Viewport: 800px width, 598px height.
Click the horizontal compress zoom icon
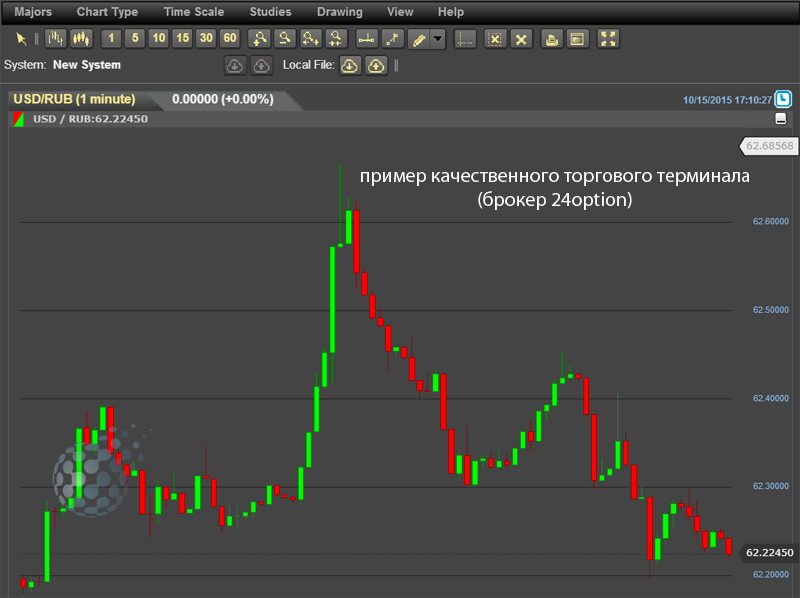(336, 39)
